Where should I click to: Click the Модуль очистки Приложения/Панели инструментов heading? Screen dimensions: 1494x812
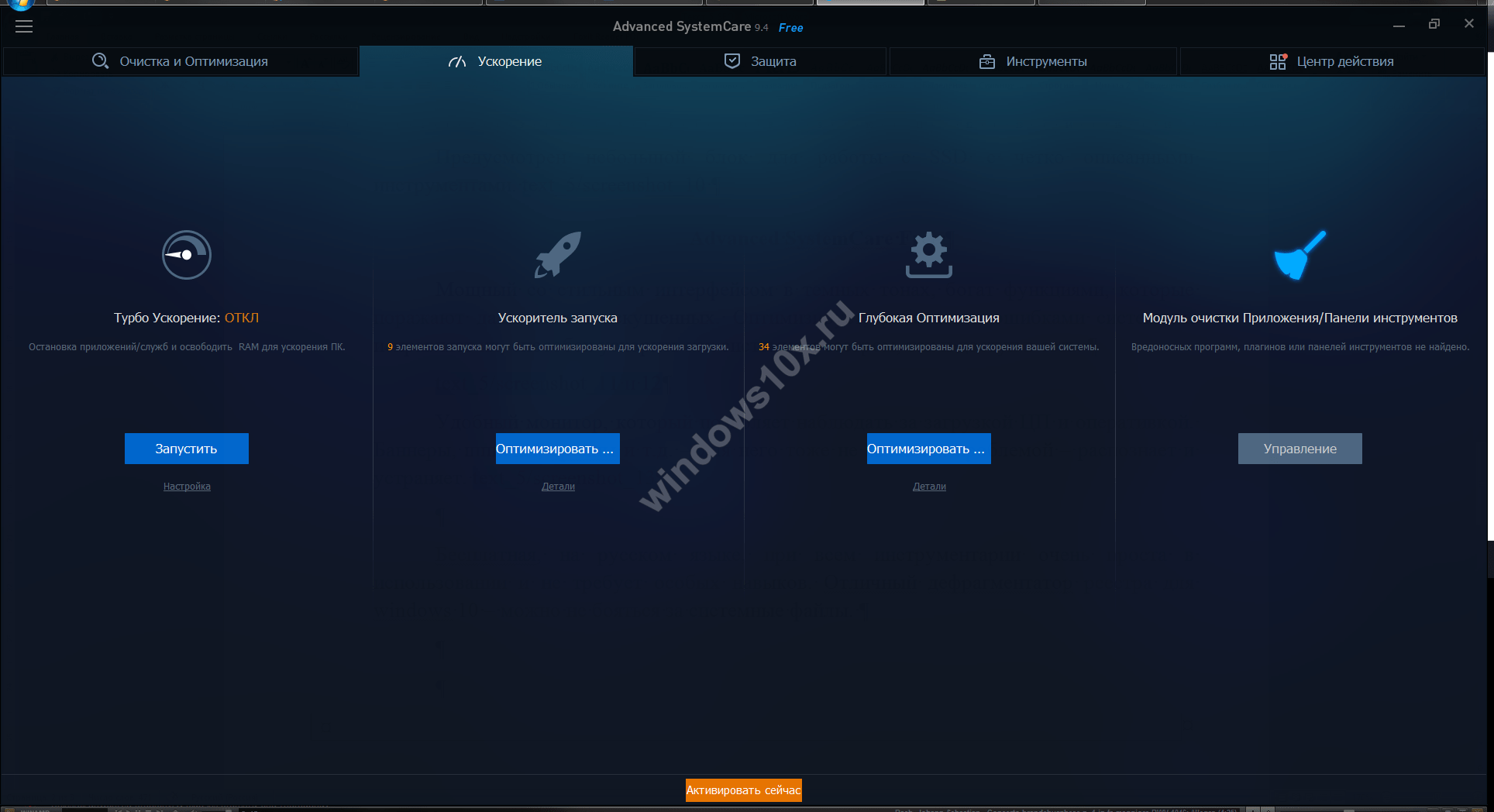[1300, 318]
